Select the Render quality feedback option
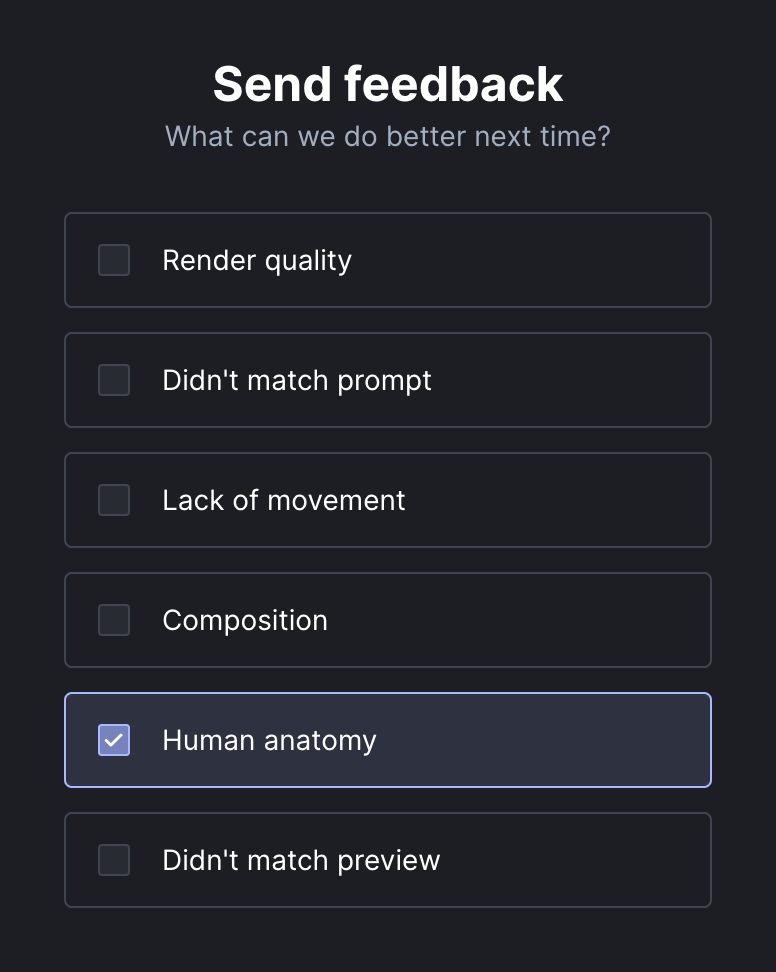 [388, 260]
